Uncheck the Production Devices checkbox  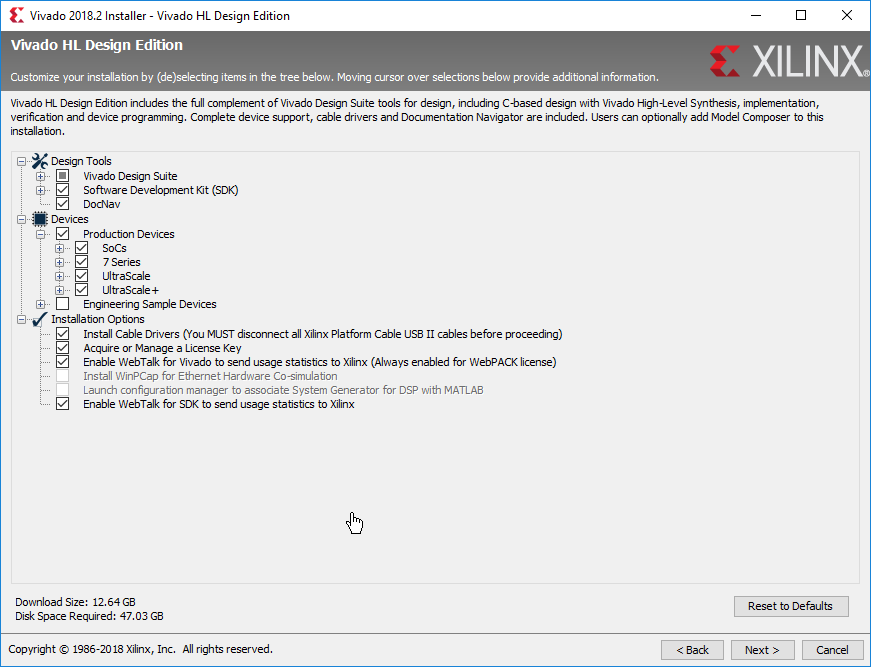coord(63,234)
